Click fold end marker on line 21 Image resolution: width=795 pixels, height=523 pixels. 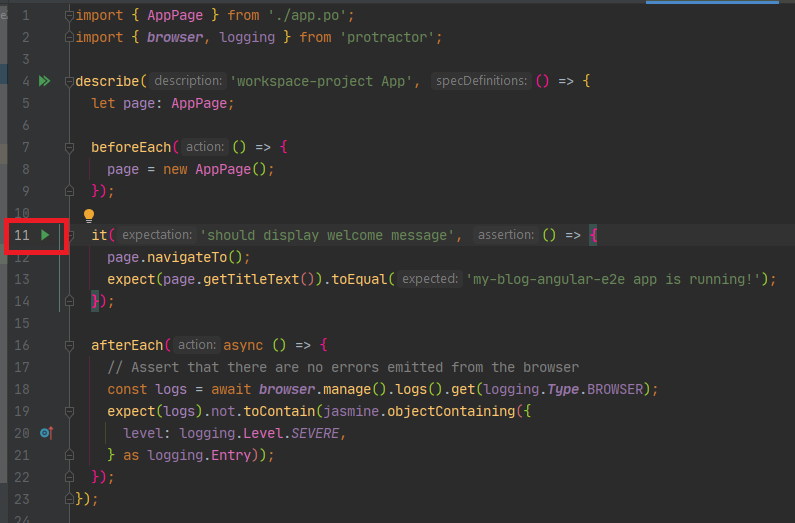(69, 455)
